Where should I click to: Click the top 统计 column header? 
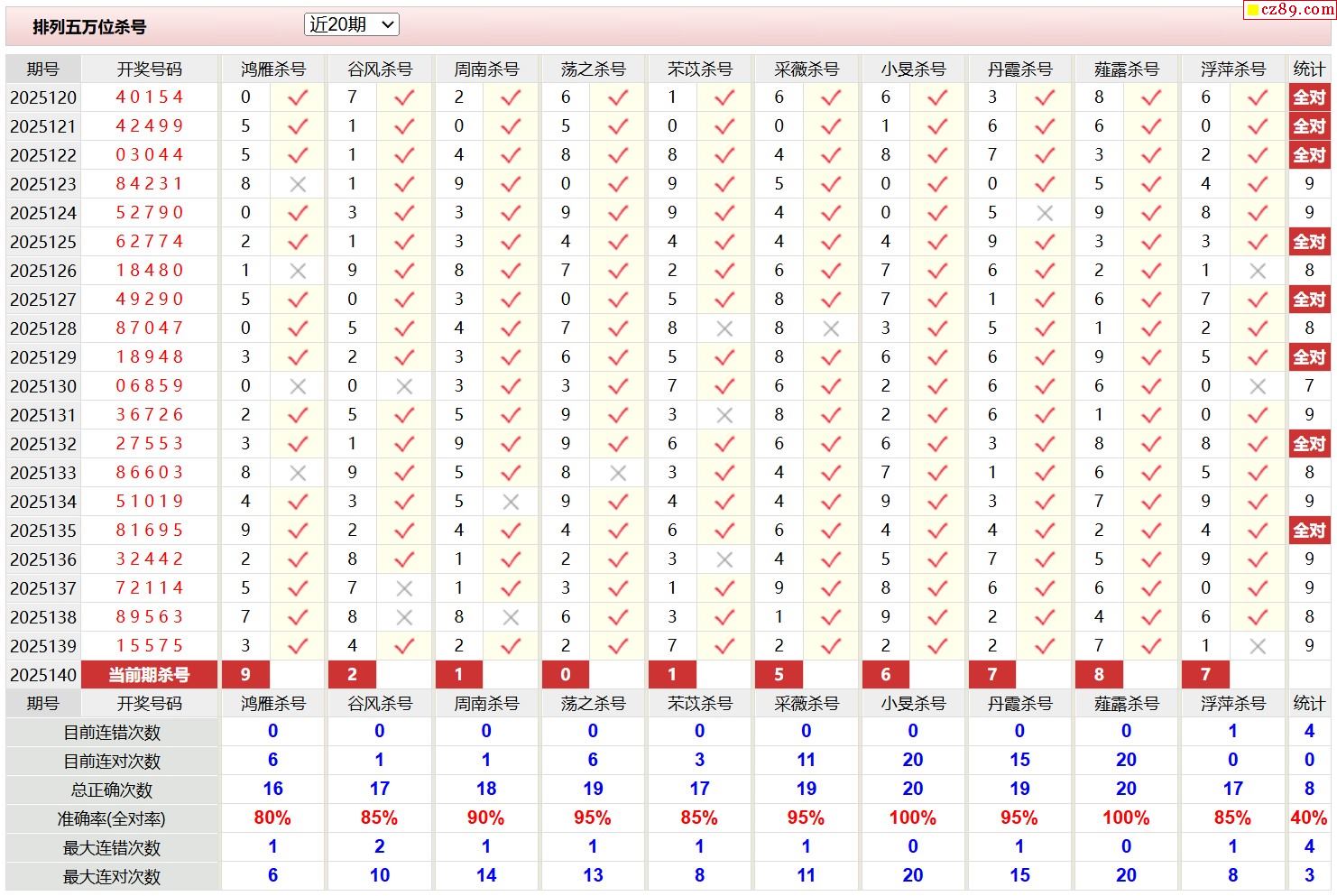pyautogui.click(x=1309, y=69)
